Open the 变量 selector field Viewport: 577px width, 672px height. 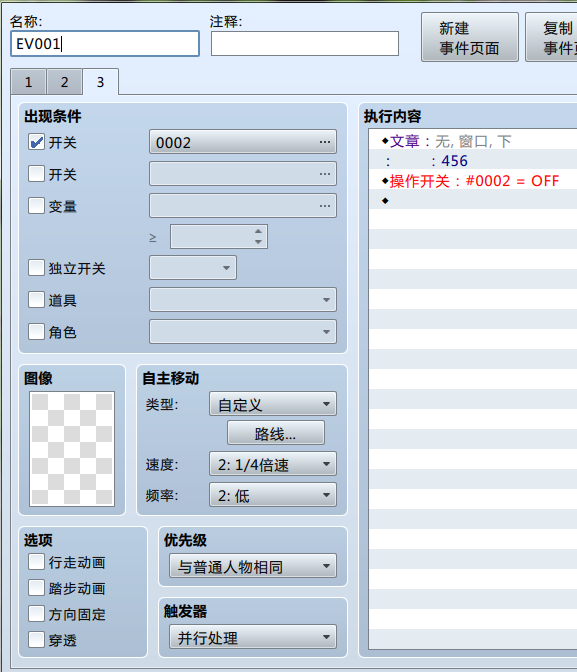coord(243,206)
